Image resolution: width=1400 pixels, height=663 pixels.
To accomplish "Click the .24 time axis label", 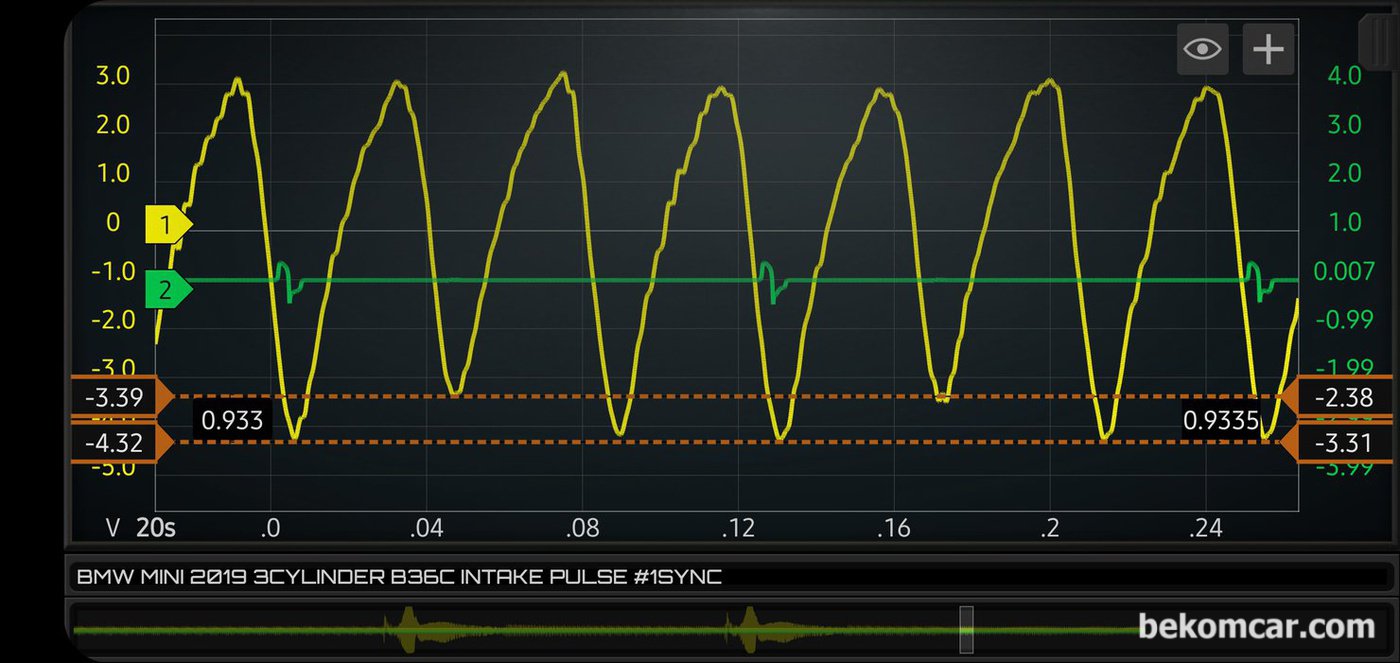I will point(1206,528).
